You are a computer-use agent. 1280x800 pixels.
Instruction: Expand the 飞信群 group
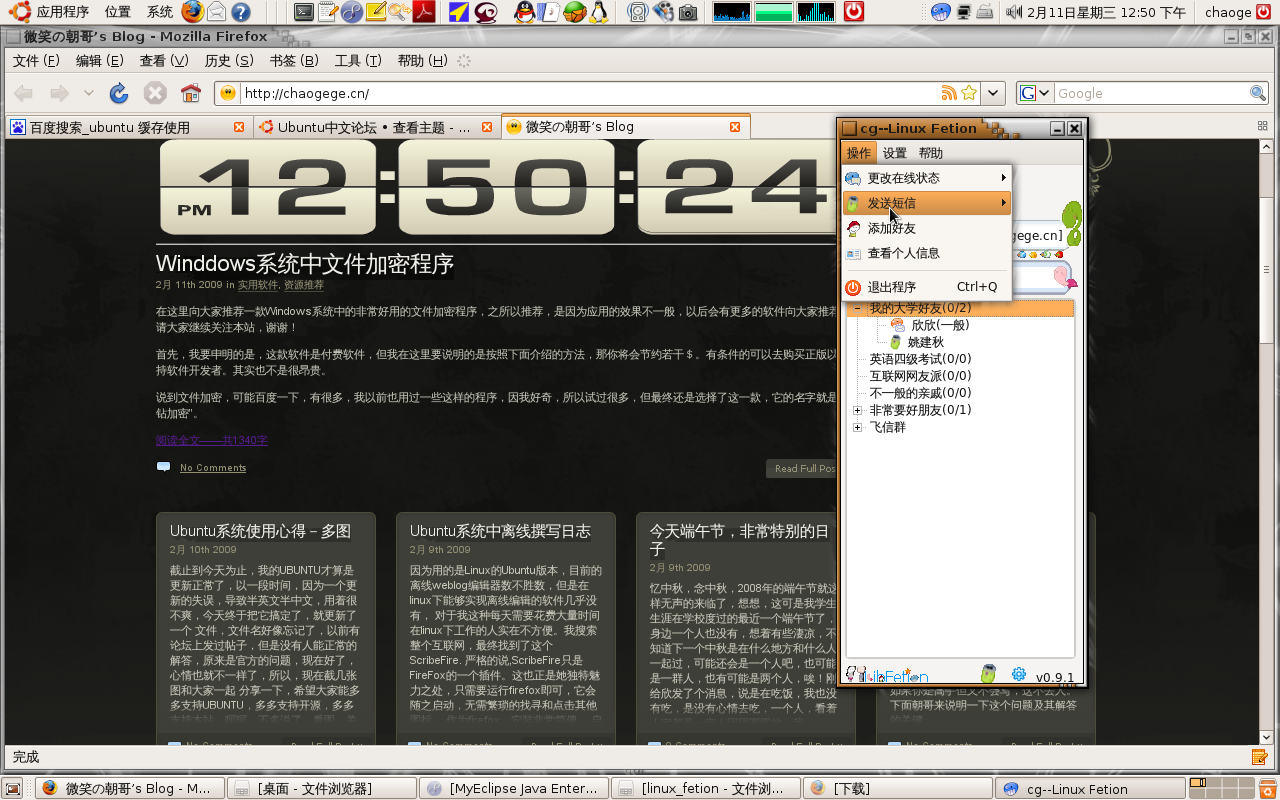point(857,427)
